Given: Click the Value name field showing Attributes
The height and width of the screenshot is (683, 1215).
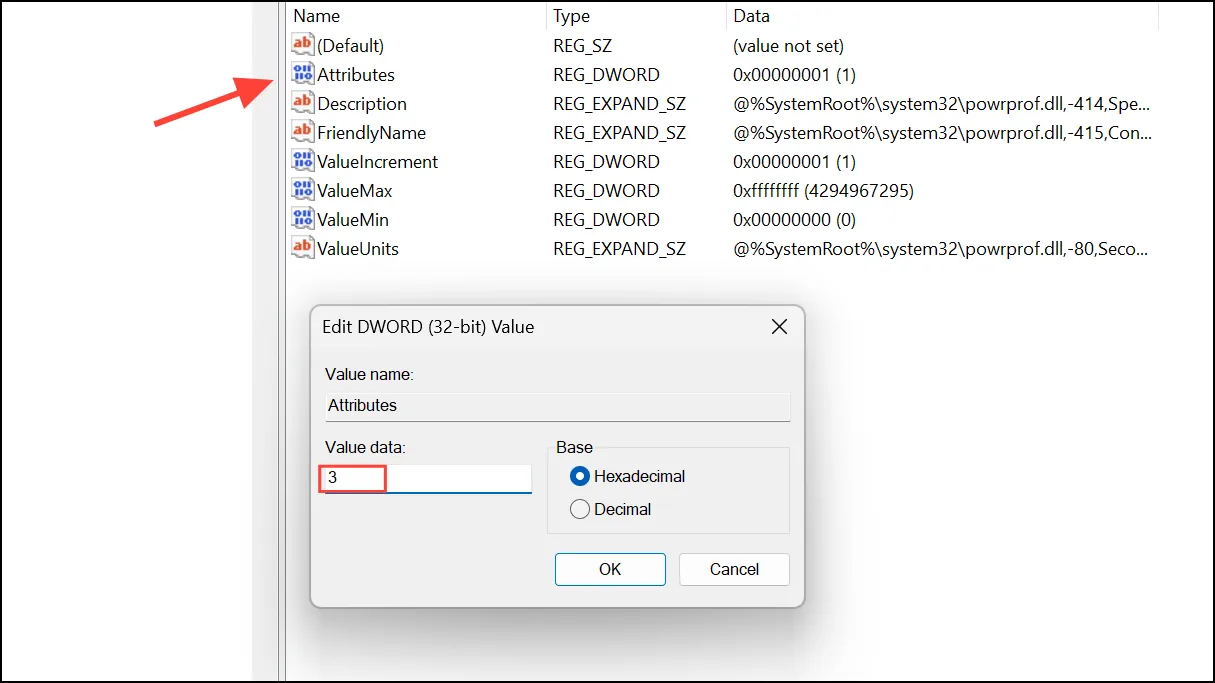Looking at the screenshot, I should 557,405.
